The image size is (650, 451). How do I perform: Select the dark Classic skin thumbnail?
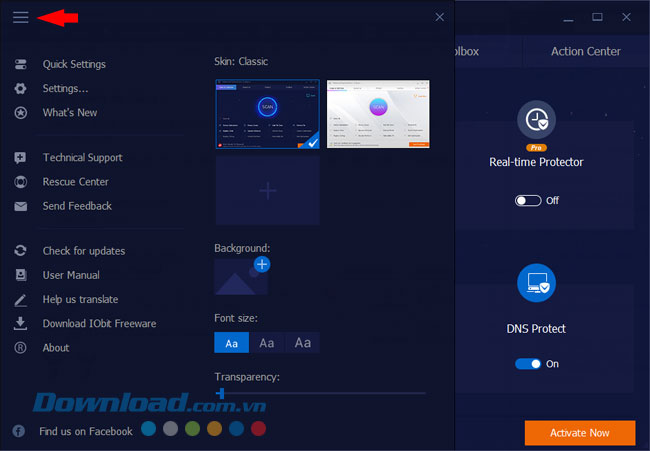267,114
